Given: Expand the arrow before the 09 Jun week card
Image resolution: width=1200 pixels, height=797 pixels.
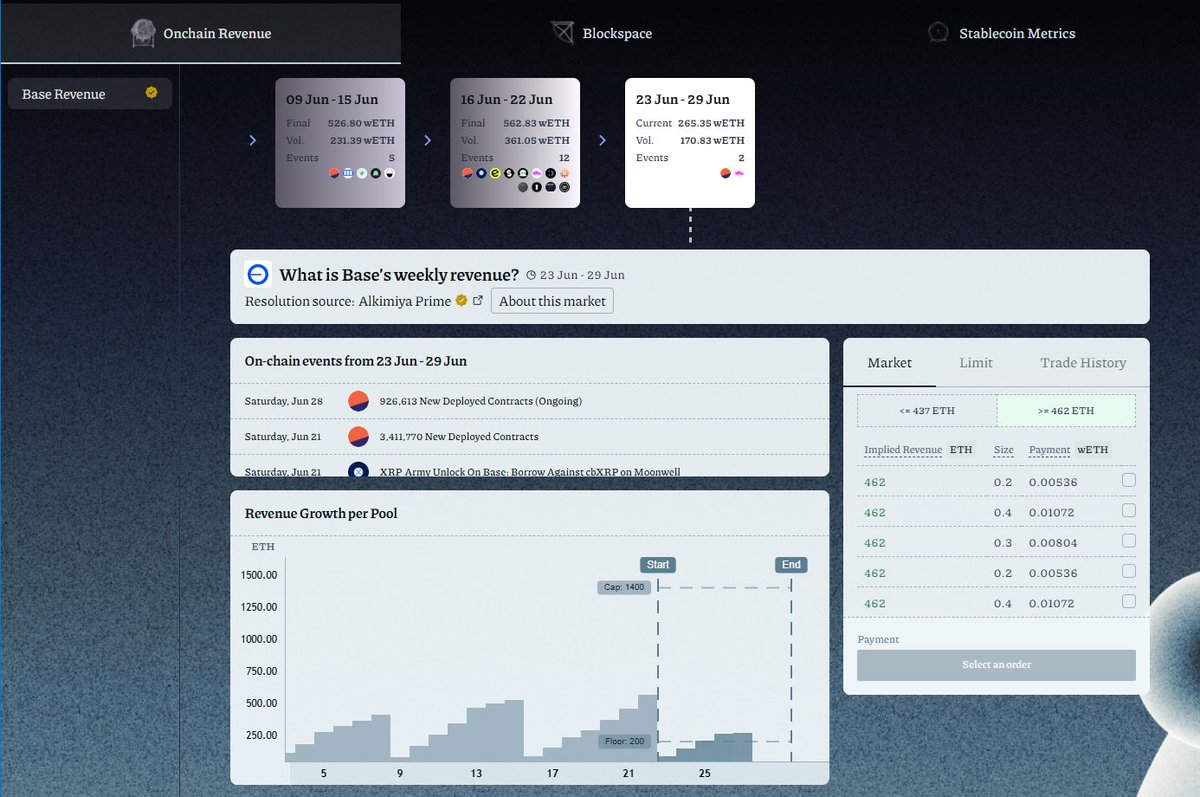Looking at the screenshot, I should [x=253, y=140].
